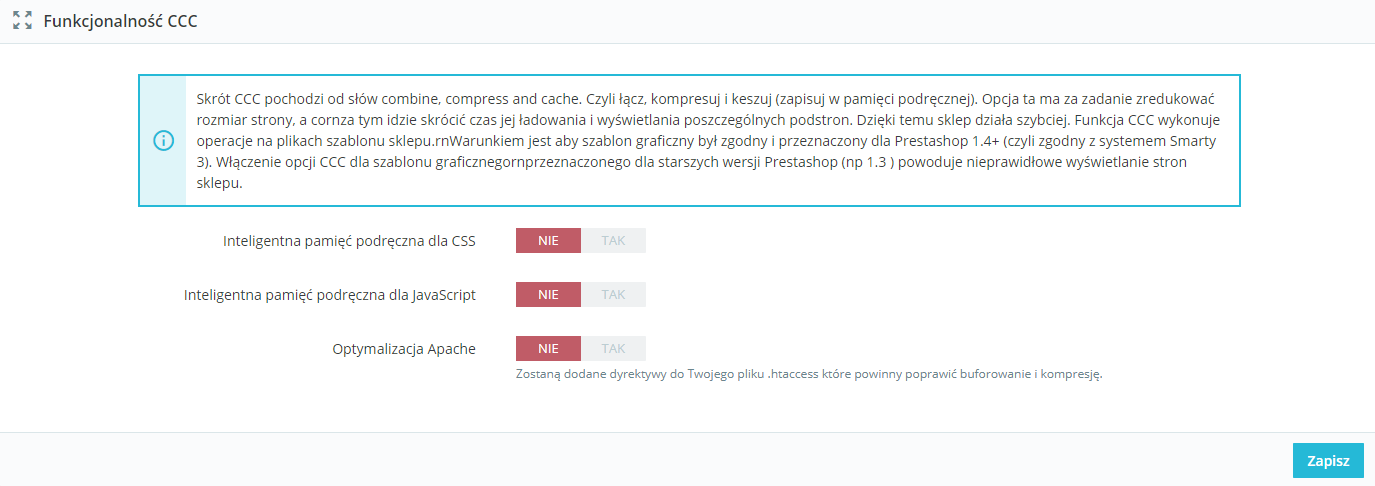Enable JavaScript smart cache with TAK
This screenshot has height=486, width=1375.
[613, 295]
